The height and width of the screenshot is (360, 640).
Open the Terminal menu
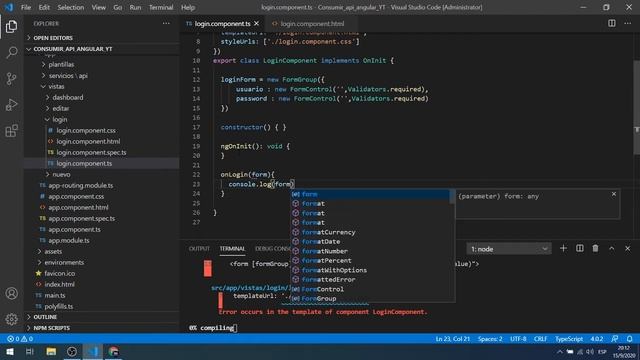click(x=161, y=7)
